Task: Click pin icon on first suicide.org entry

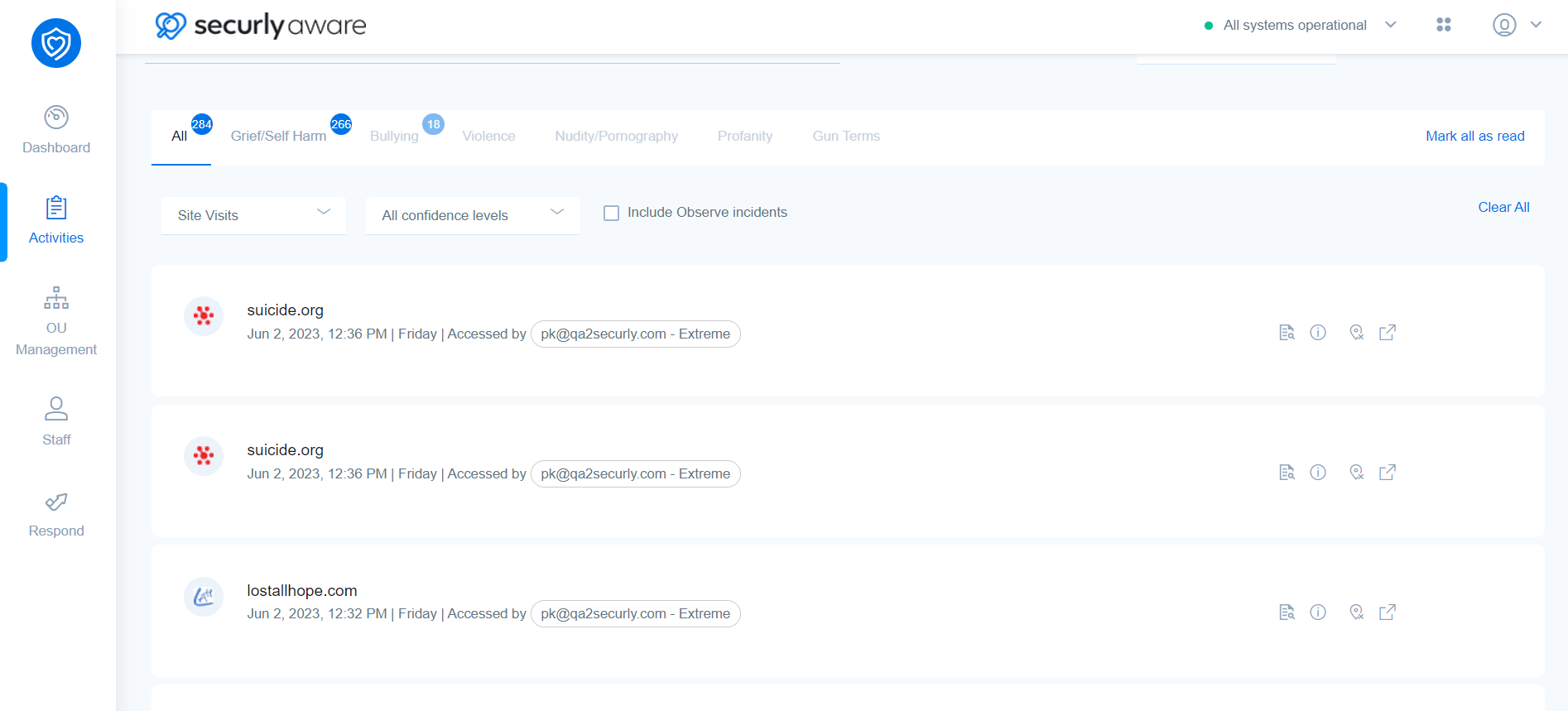Action: click(1356, 333)
